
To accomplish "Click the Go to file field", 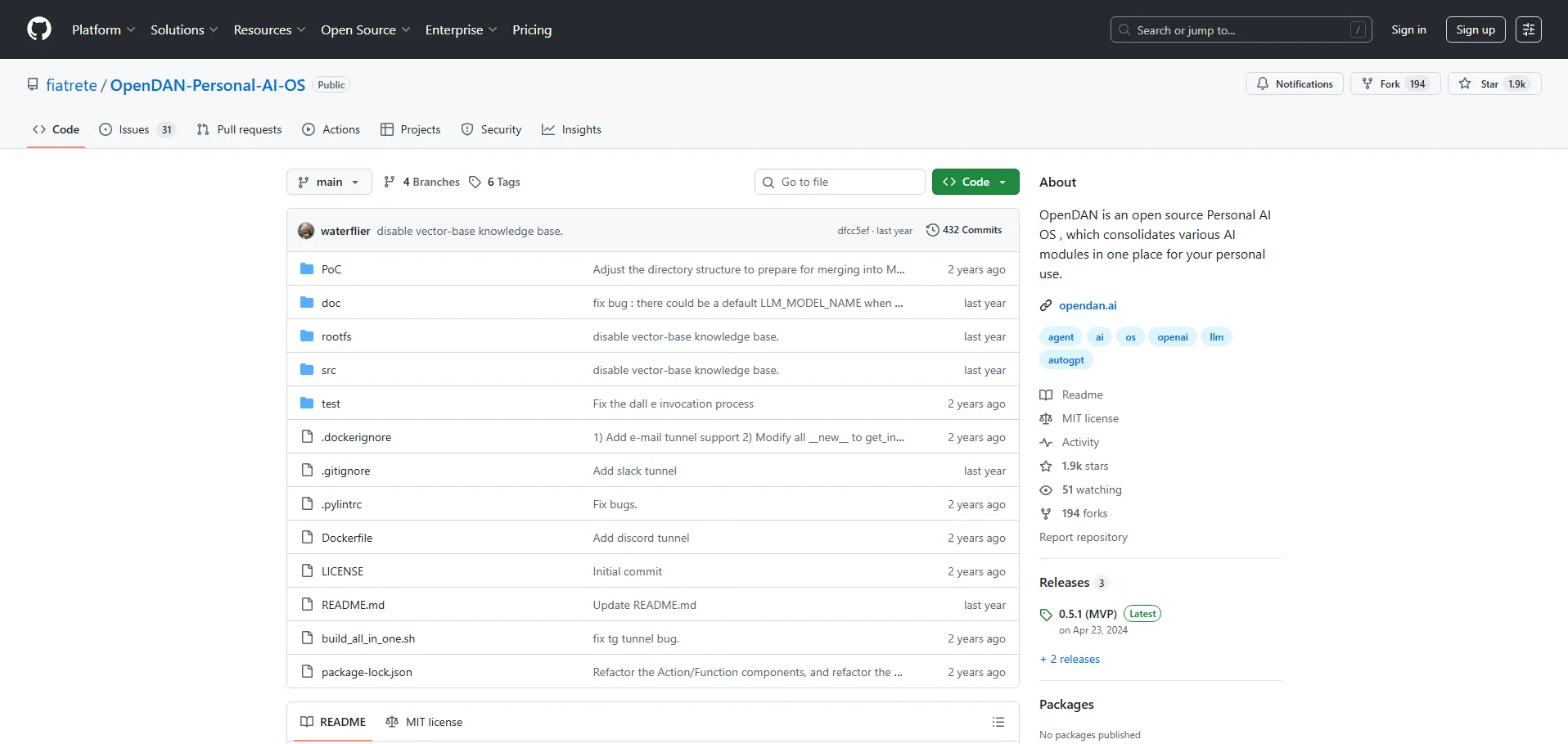I will coord(840,182).
